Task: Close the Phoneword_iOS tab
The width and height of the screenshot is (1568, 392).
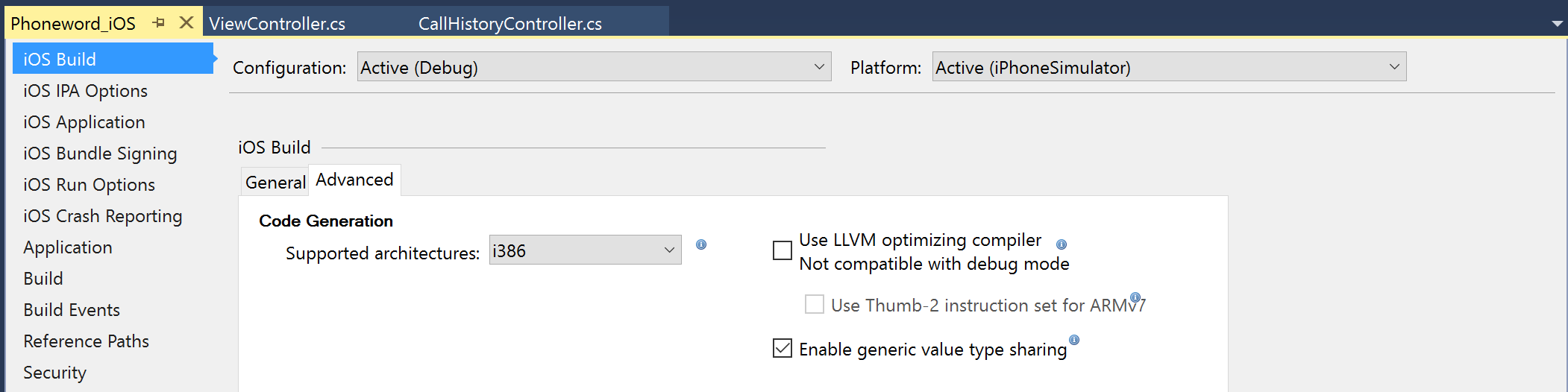Action: 186,23
